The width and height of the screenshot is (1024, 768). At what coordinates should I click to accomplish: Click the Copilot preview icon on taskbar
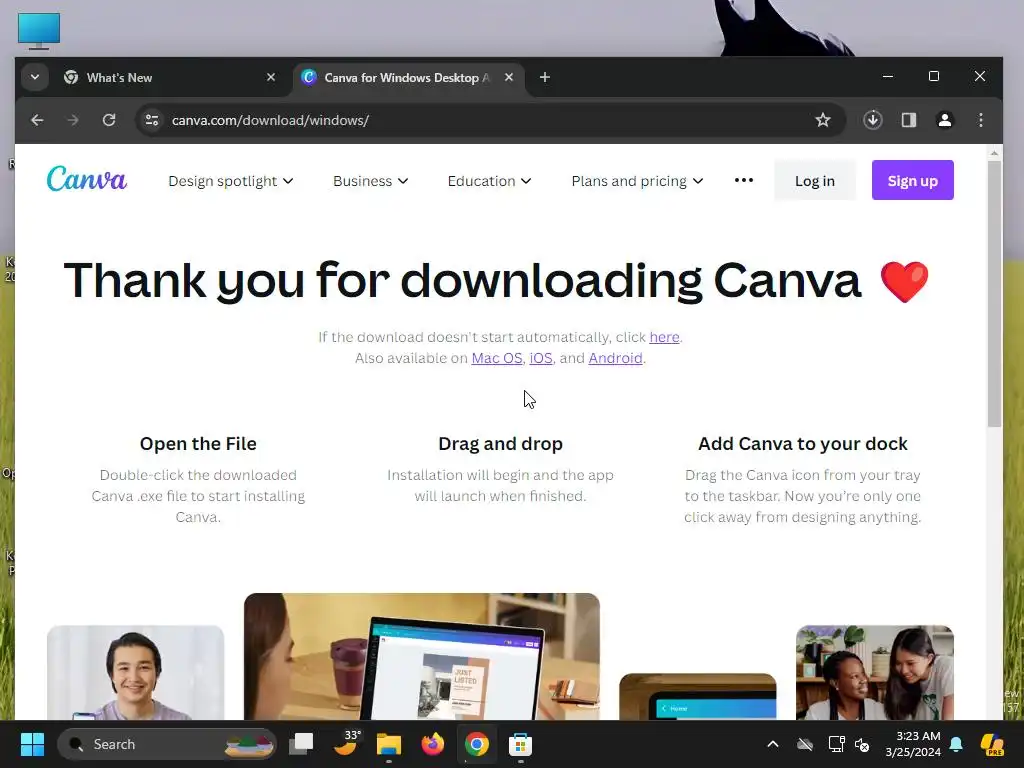pos(992,744)
